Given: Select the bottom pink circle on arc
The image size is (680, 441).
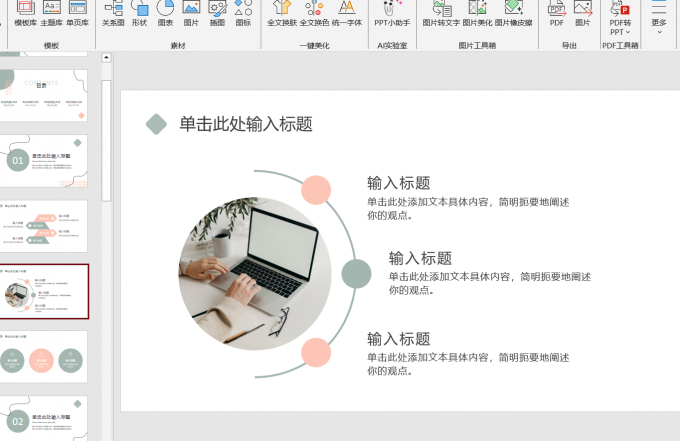Looking at the screenshot, I should [316, 353].
